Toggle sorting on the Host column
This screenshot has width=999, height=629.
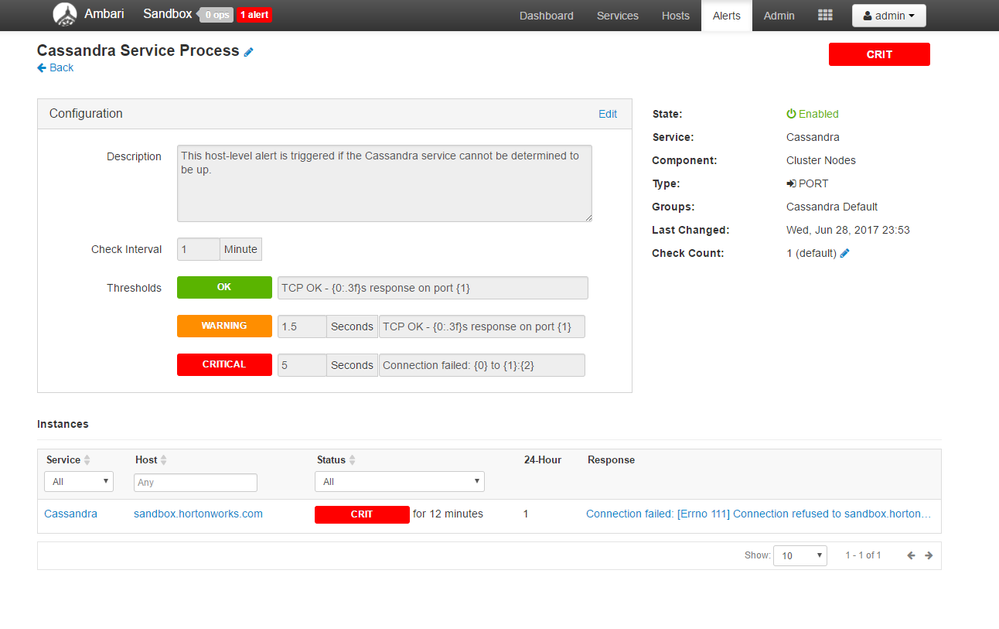pos(163,459)
